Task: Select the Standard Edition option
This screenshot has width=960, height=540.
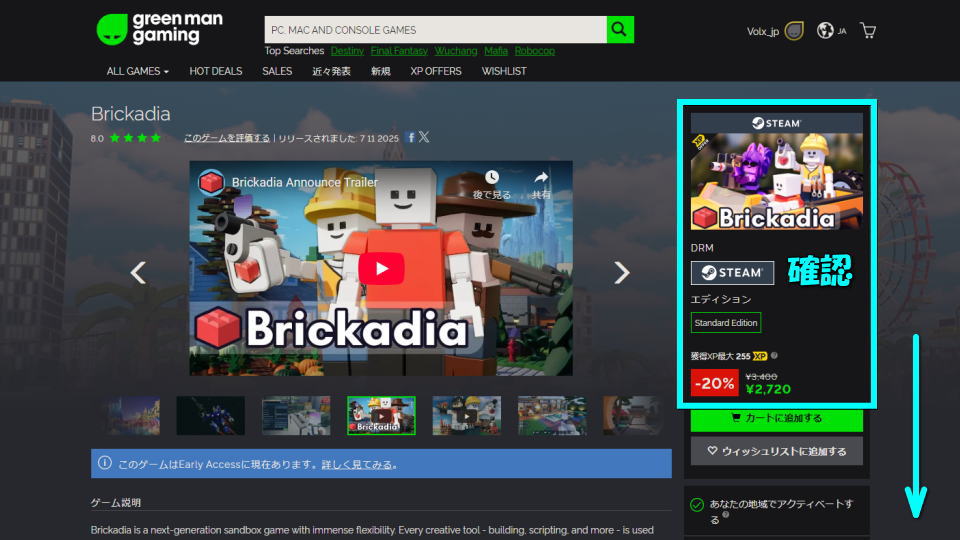Action: 726,323
